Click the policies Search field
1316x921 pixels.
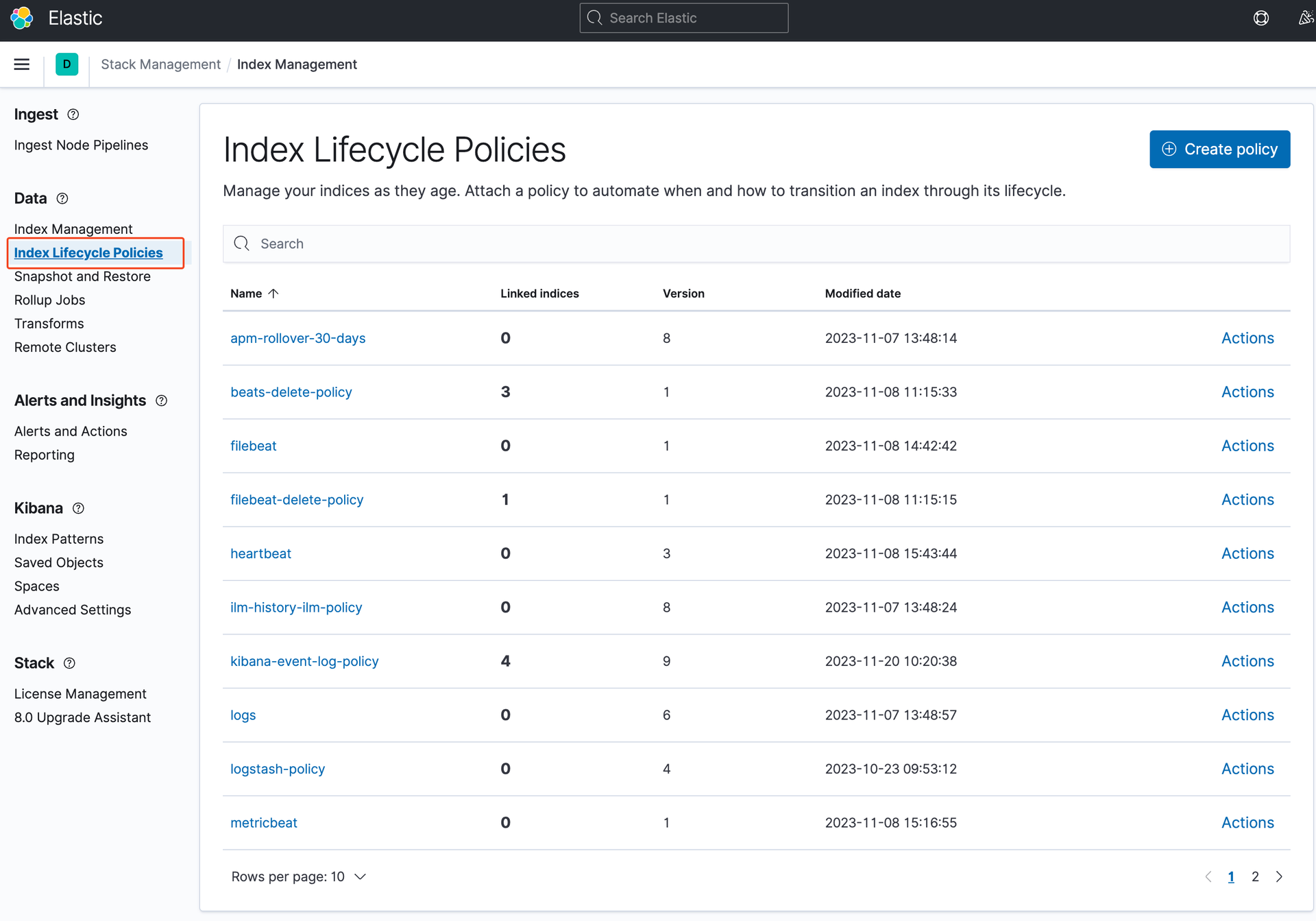coord(756,243)
